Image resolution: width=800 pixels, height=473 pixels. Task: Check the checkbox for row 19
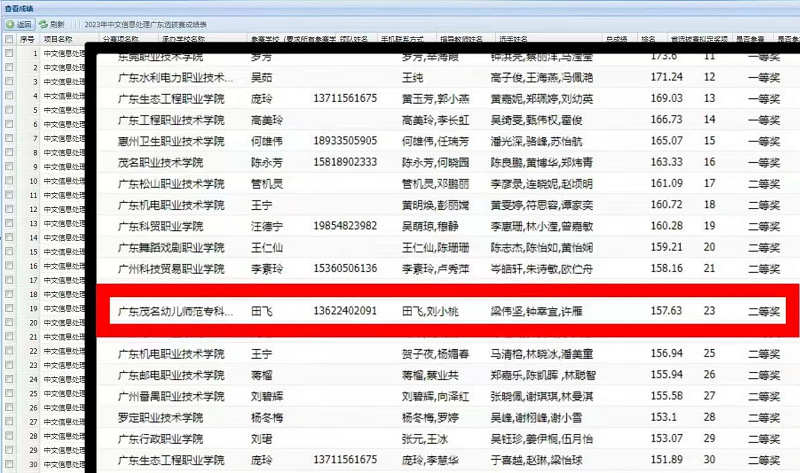9,308
